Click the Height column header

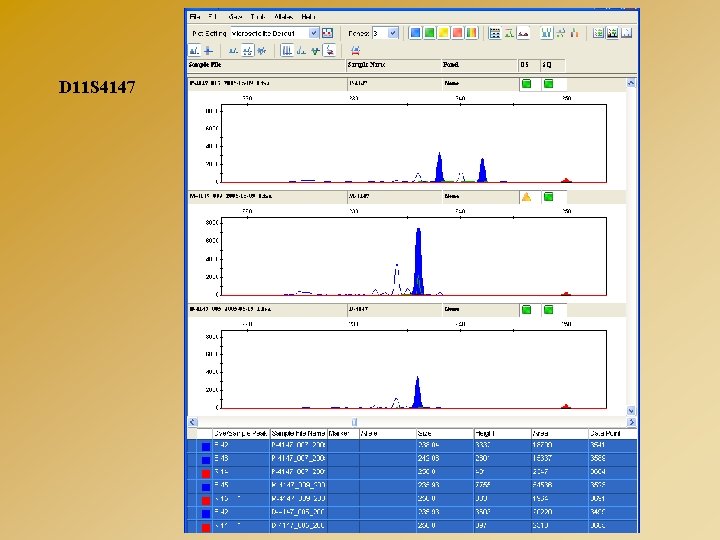pyautogui.click(x=502, y=433)
